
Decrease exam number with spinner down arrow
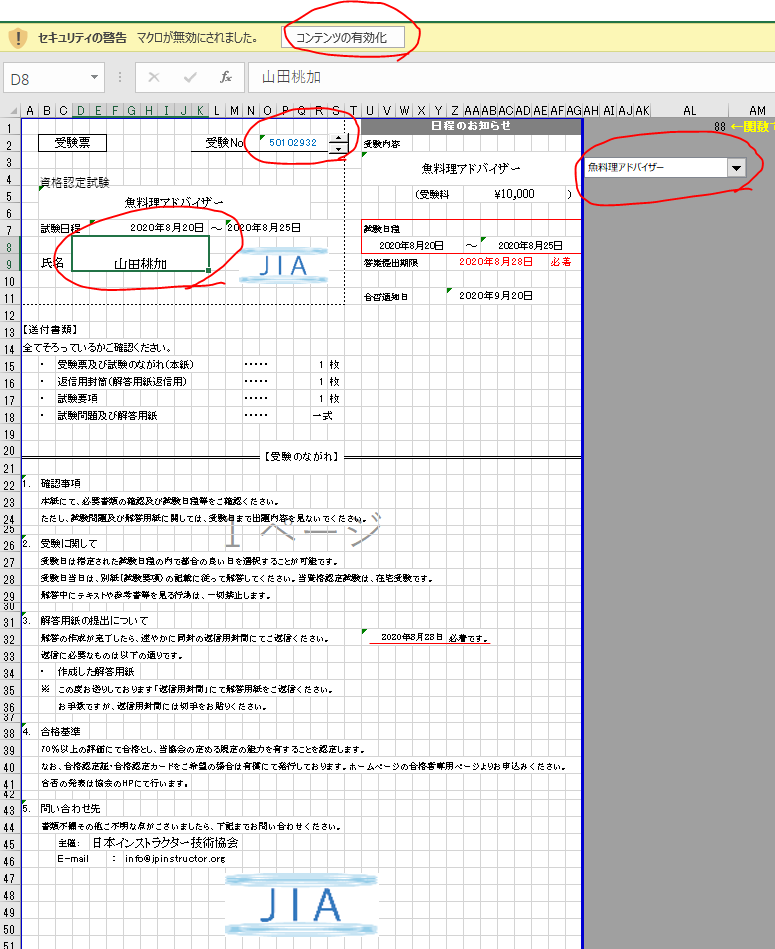[339, 149]
